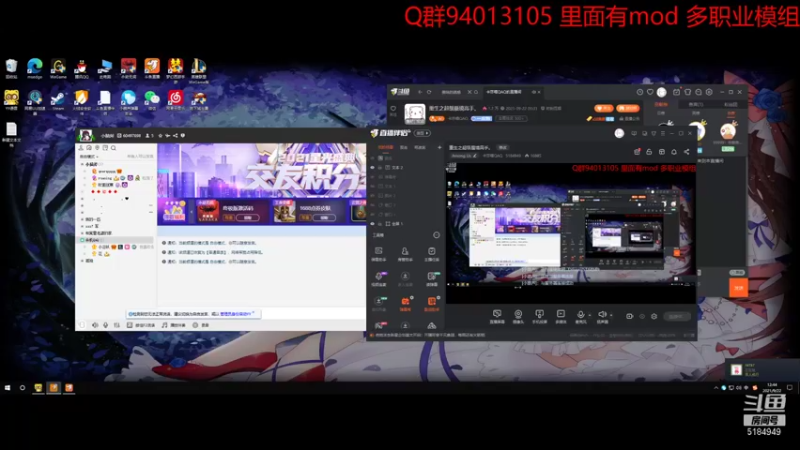Share the YY channel via the share icon
This screenshot has height=450, width=800.
coord(175,136)
